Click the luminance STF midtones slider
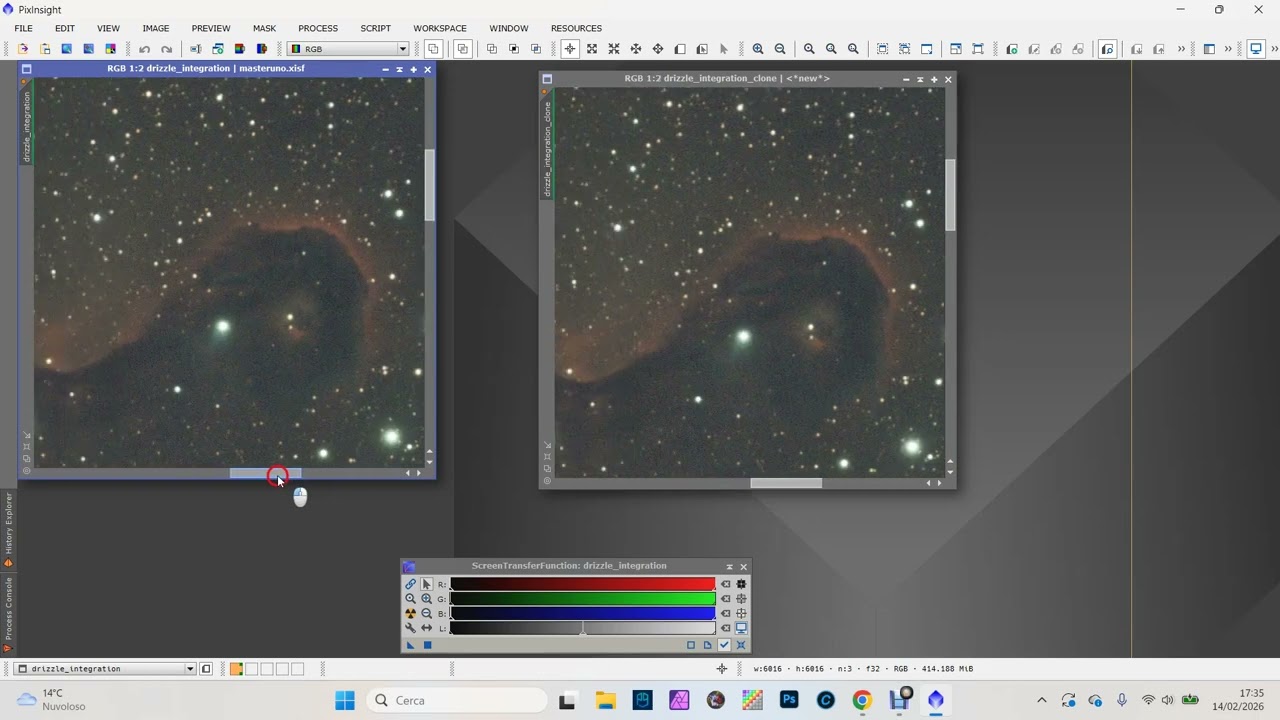 [x=583, y=630]
